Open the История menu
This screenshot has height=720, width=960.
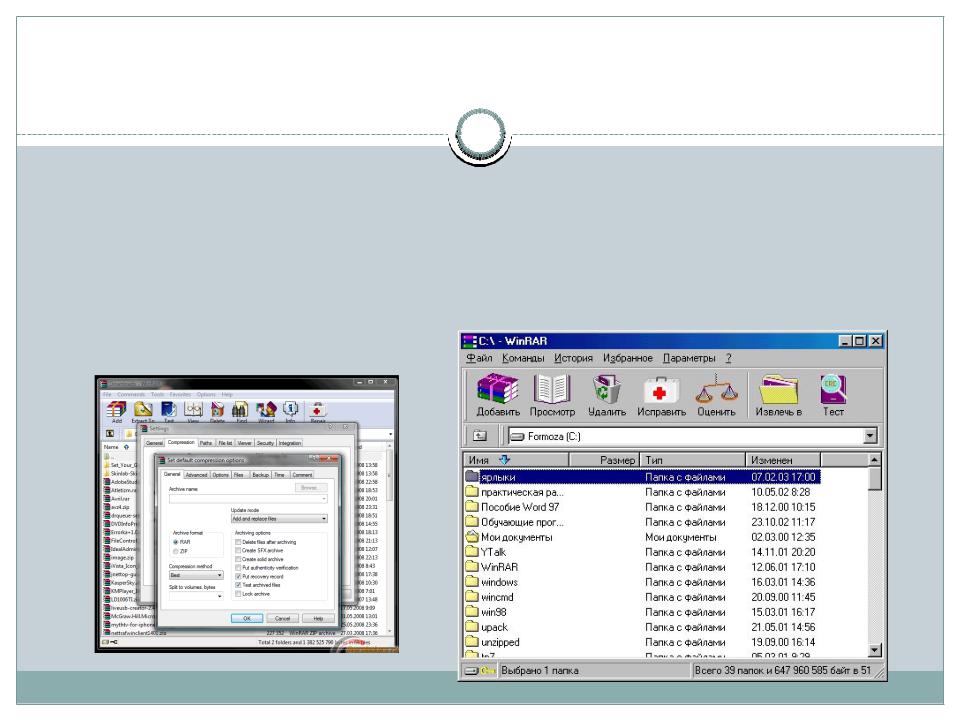click(573, 358)
